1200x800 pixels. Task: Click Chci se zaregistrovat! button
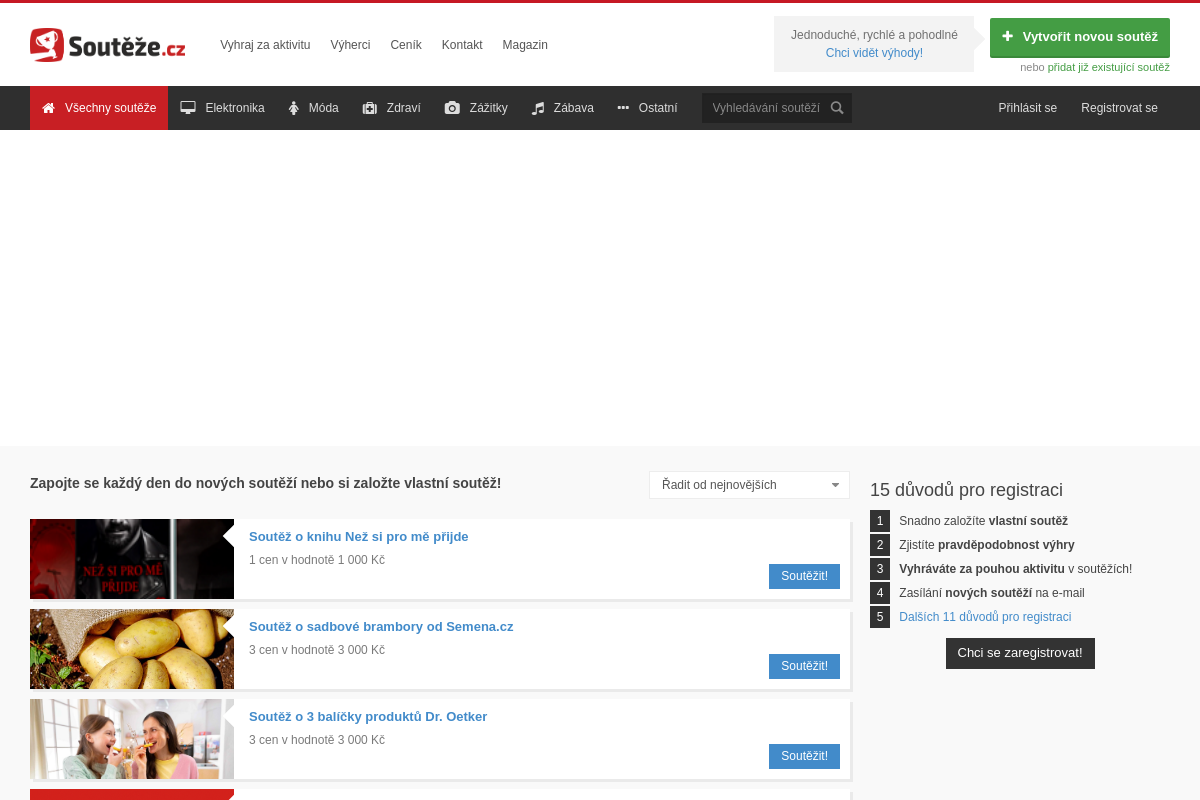(1020, 653)
